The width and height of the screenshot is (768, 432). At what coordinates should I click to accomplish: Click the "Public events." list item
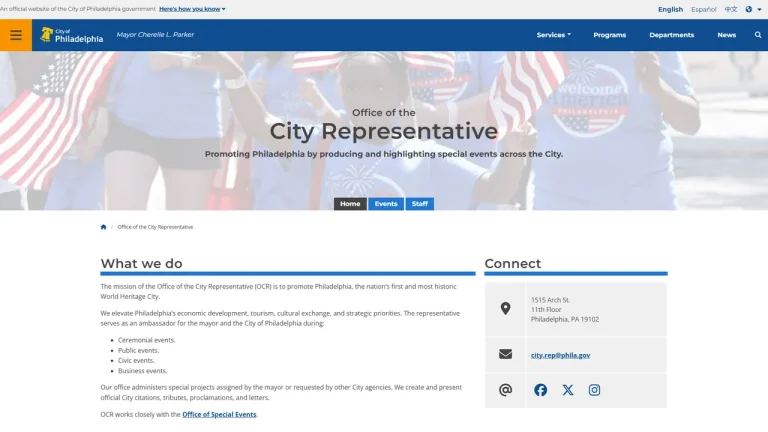(x=139, y=350)
